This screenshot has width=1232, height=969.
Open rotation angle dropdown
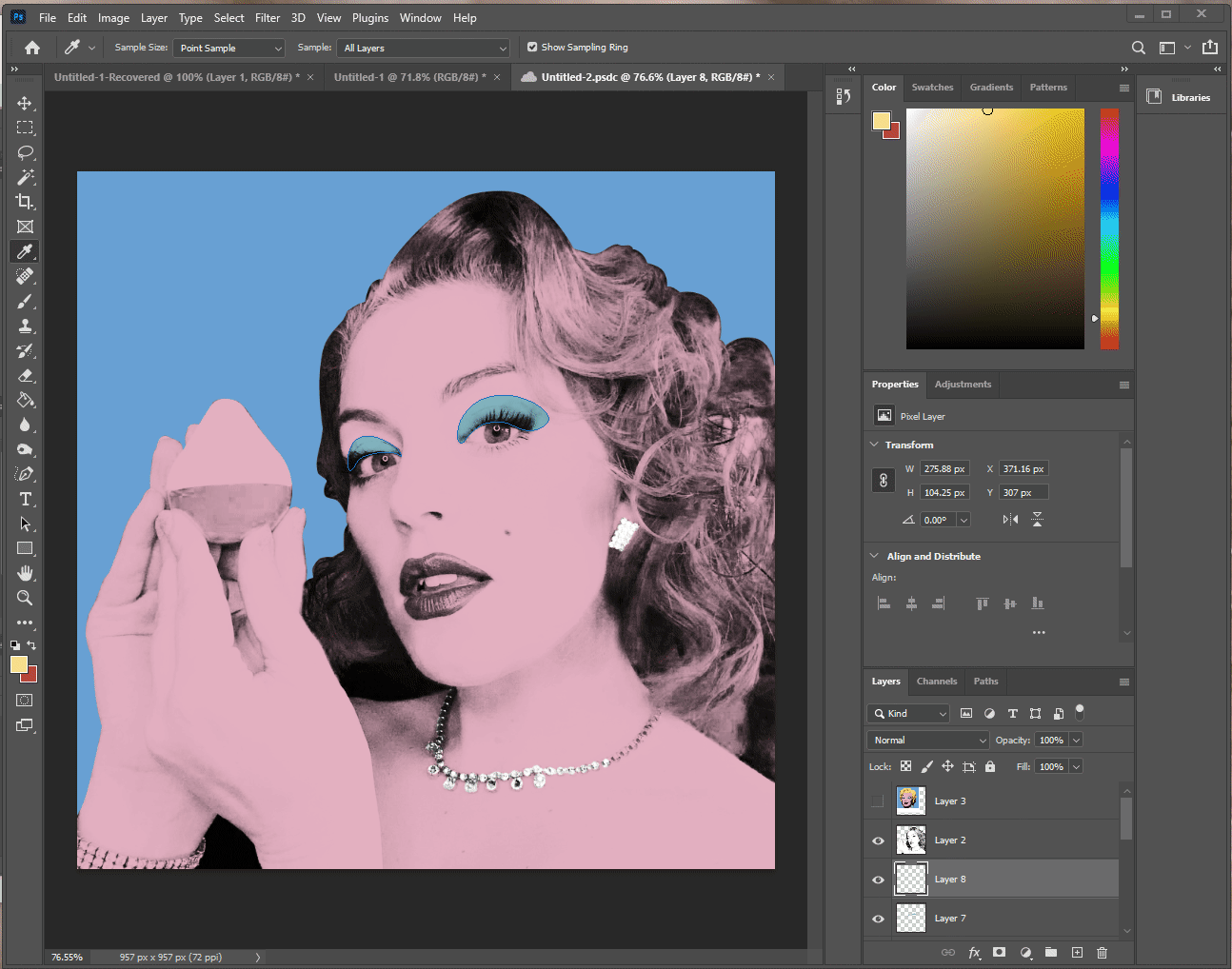964,520
